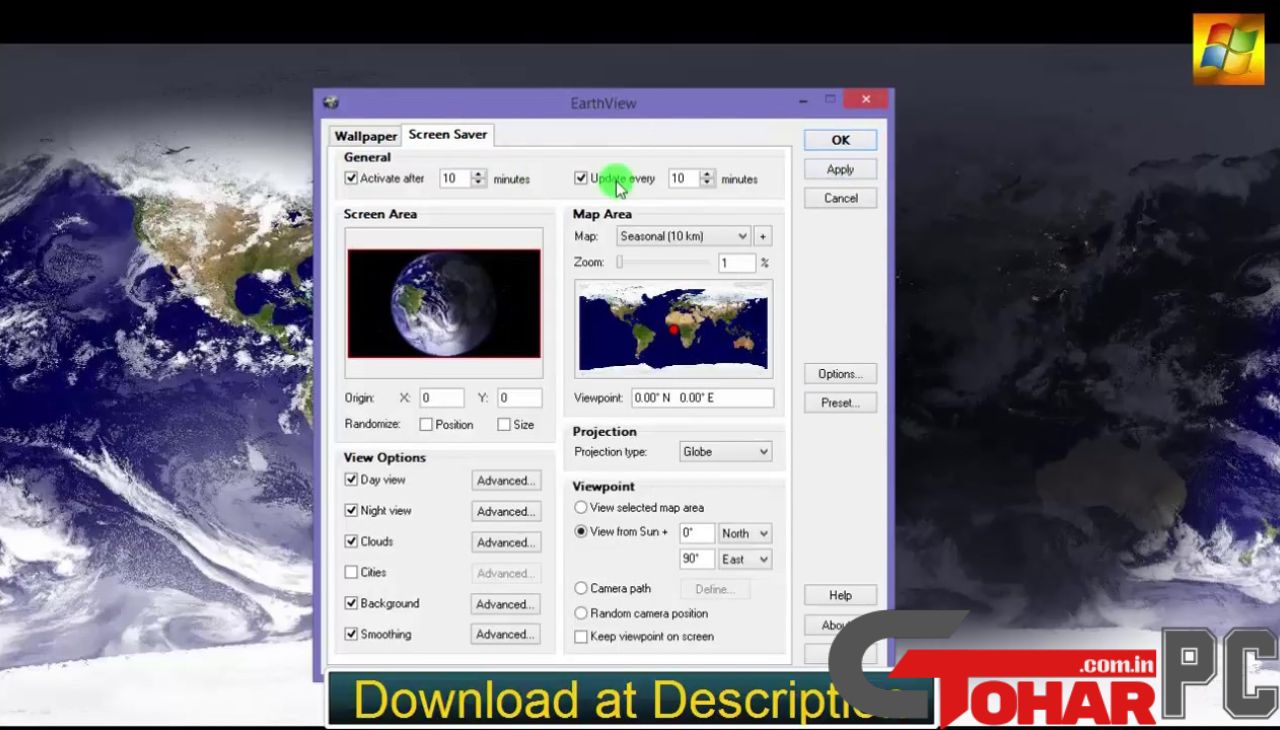Click the Activate after minutes value field
This screenshot has width=1280, height=730.
(454, 178)
